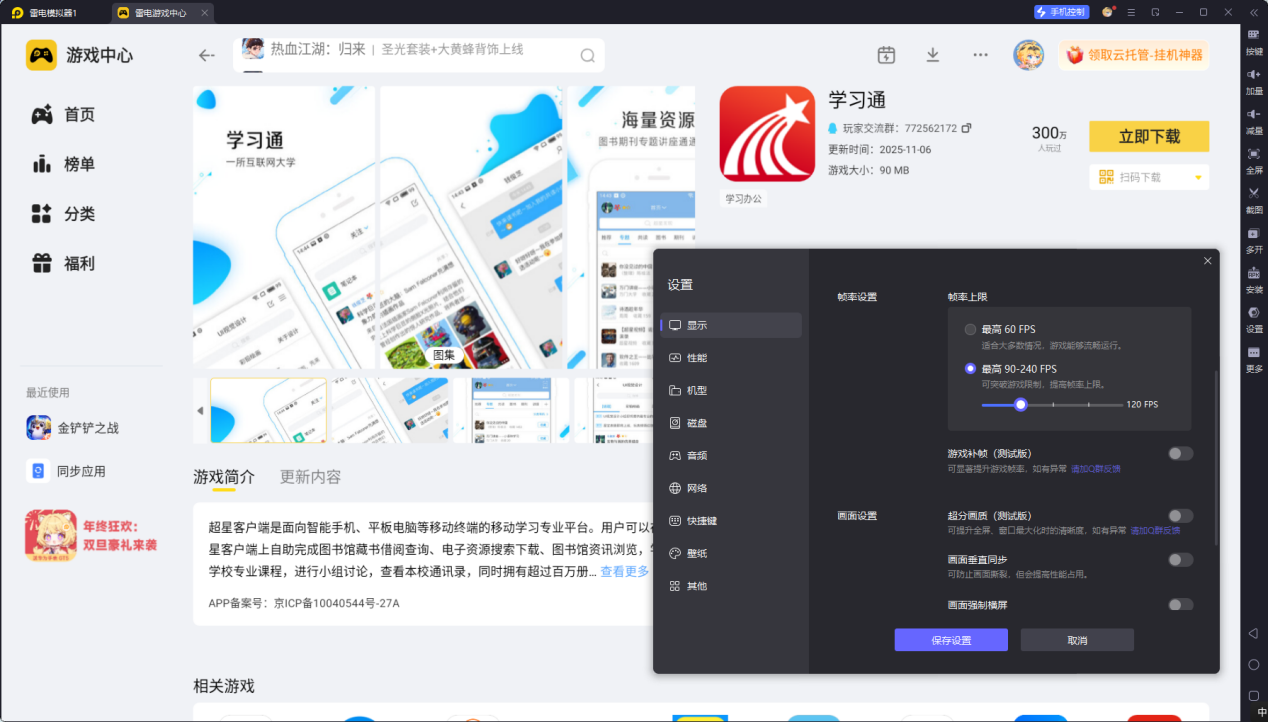Click 请加Q群反馈 link under 超分画质

(1155, 531)
